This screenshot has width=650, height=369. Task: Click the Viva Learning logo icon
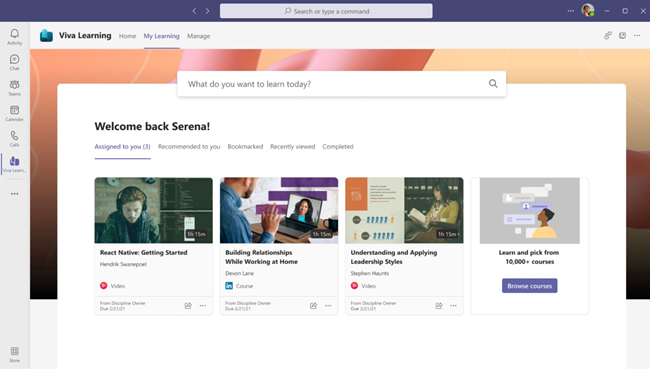[x=46, y=36]
